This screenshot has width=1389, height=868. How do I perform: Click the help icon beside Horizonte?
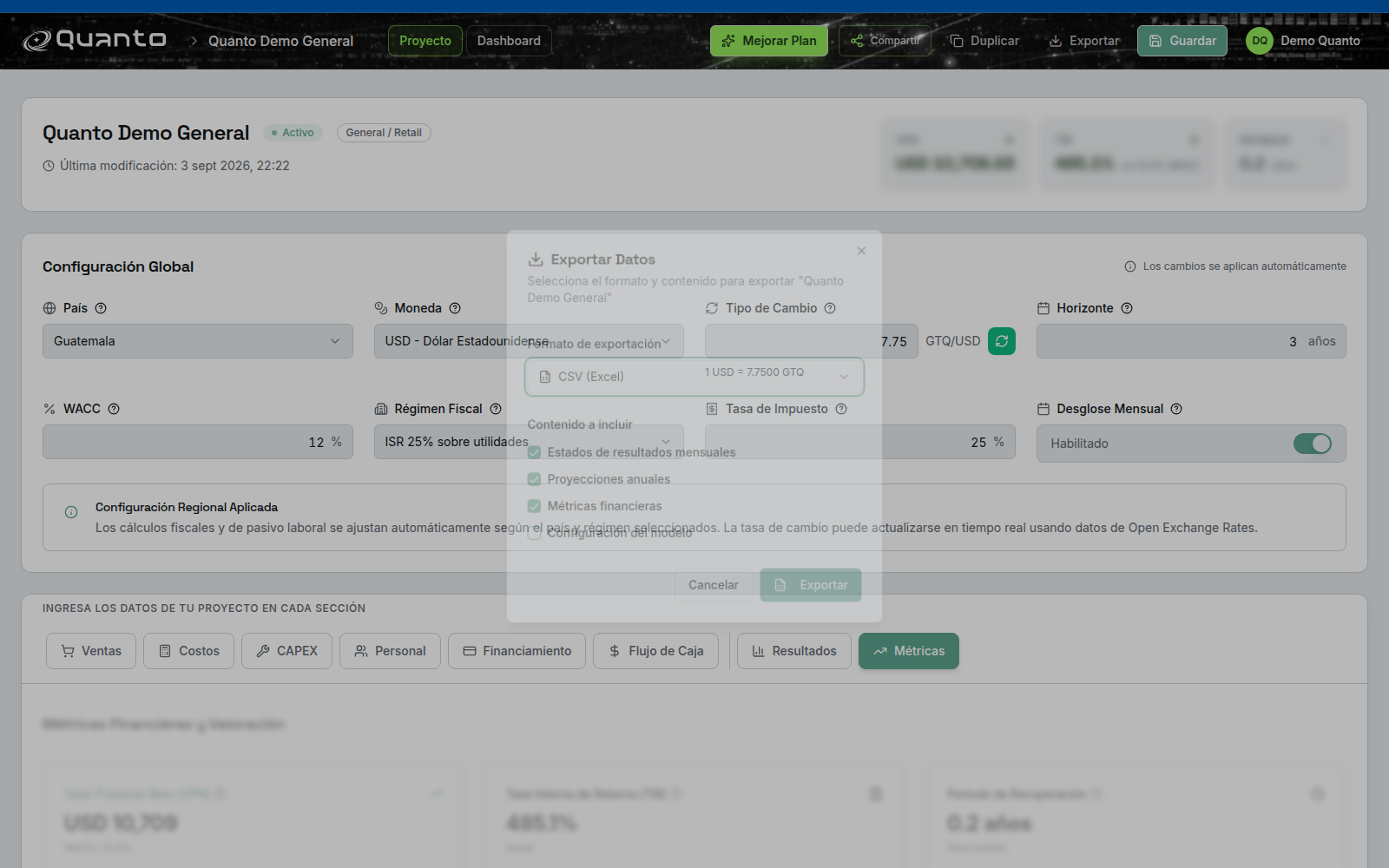tap(1127, 308)
